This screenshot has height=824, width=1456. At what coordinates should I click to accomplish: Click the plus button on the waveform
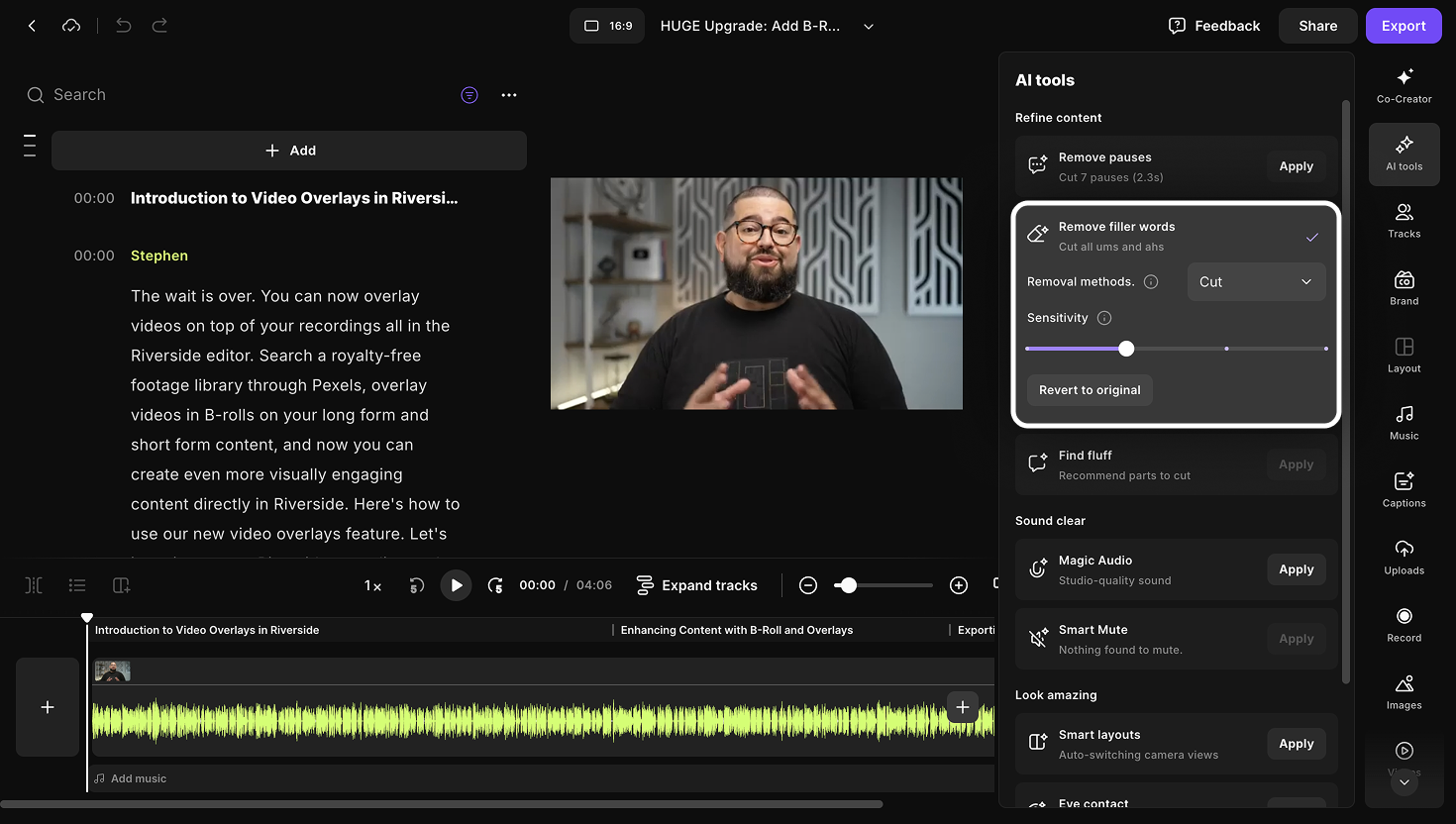(x=963, y=707)
